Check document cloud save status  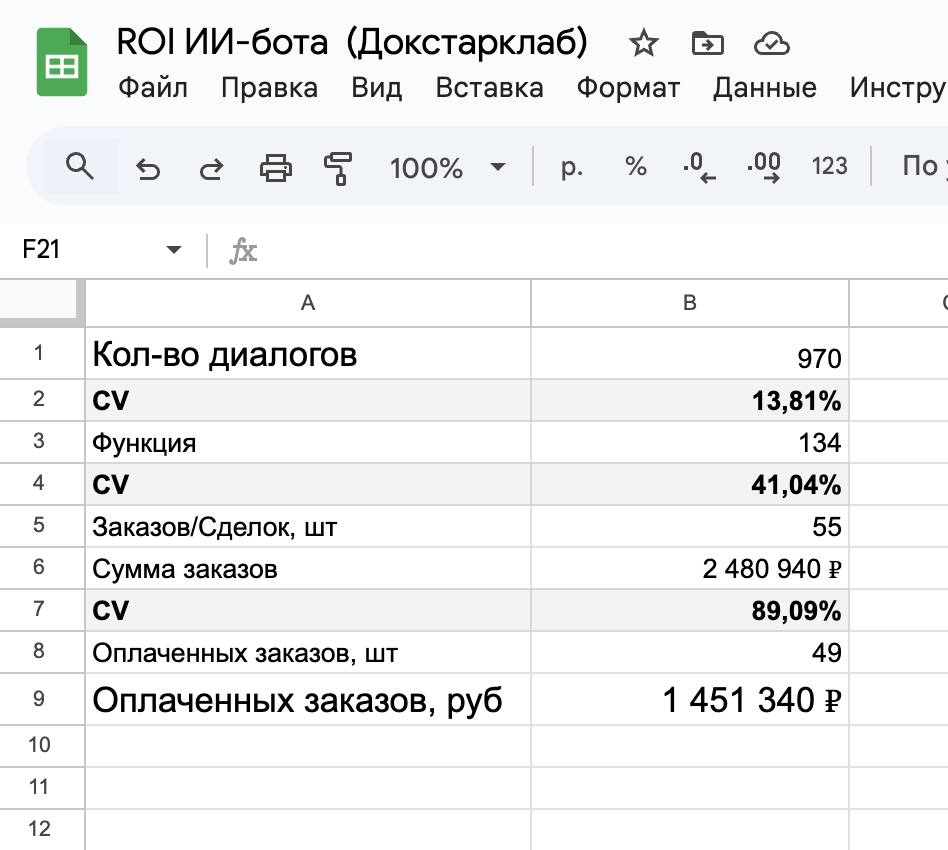[771, 43]
